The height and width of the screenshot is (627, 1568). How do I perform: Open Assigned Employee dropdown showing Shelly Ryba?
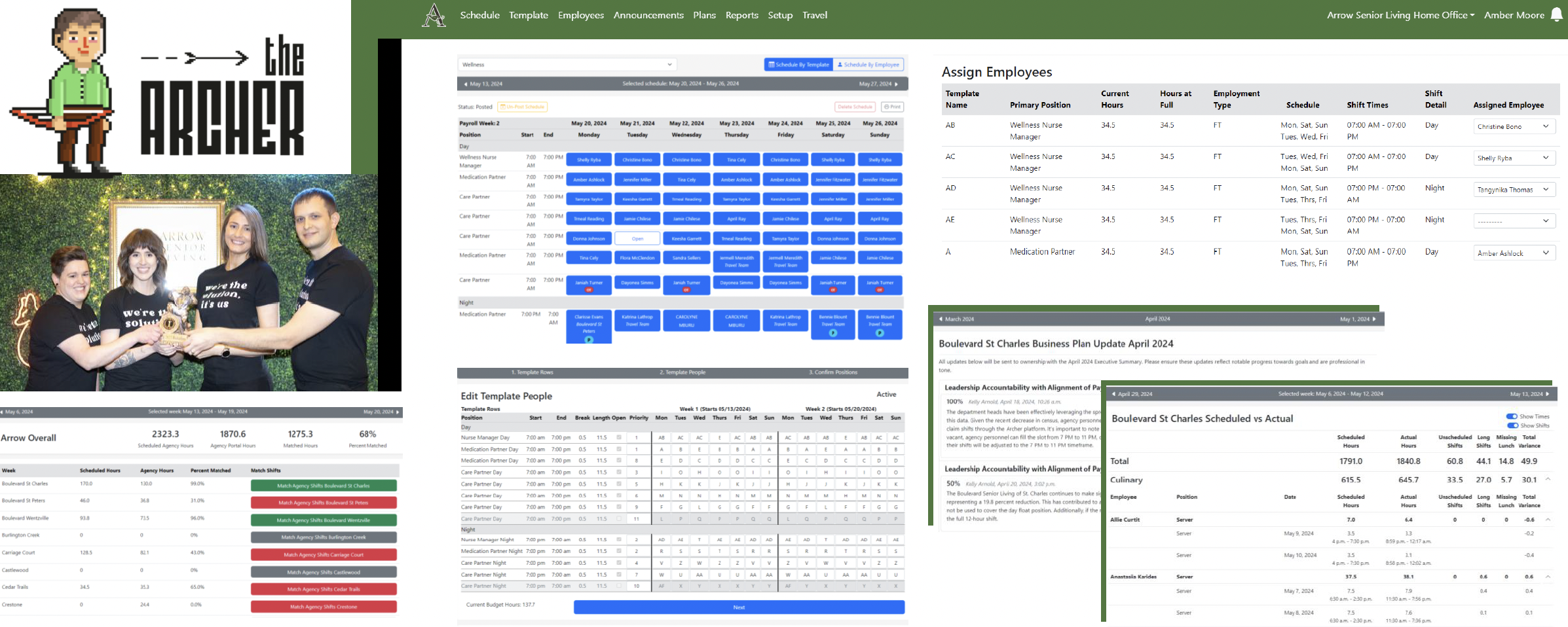(x=1514, y=158)
